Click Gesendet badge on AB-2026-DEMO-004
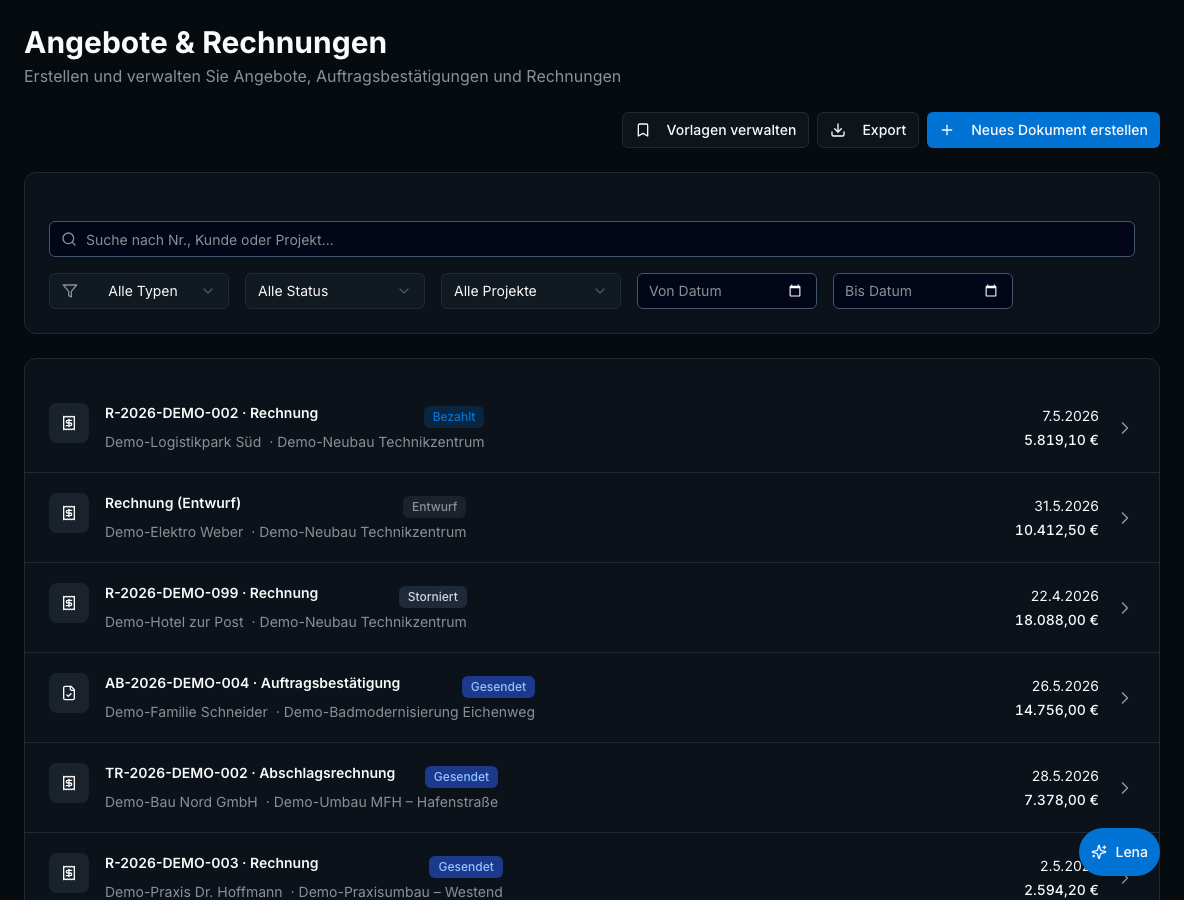 pyautogui.click(x=498, y=686)
